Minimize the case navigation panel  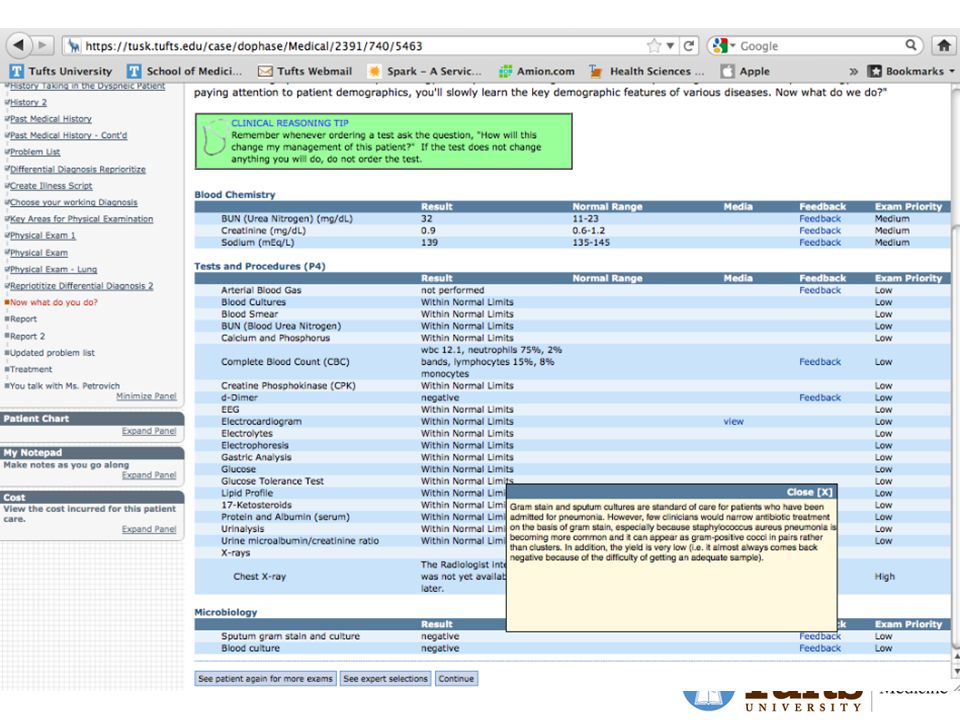[x=146, y=396]
